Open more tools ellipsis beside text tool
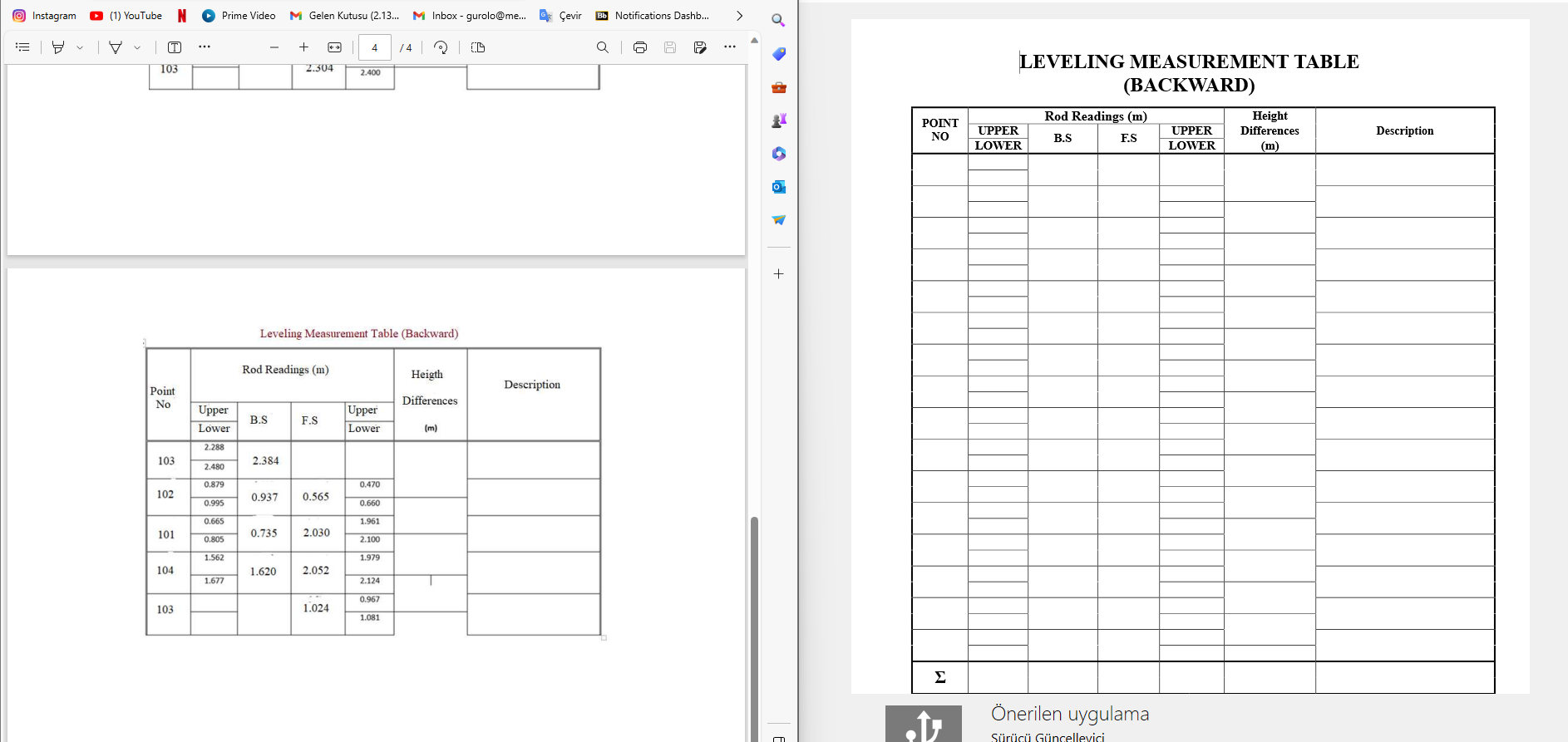 [x=205, y=47]
